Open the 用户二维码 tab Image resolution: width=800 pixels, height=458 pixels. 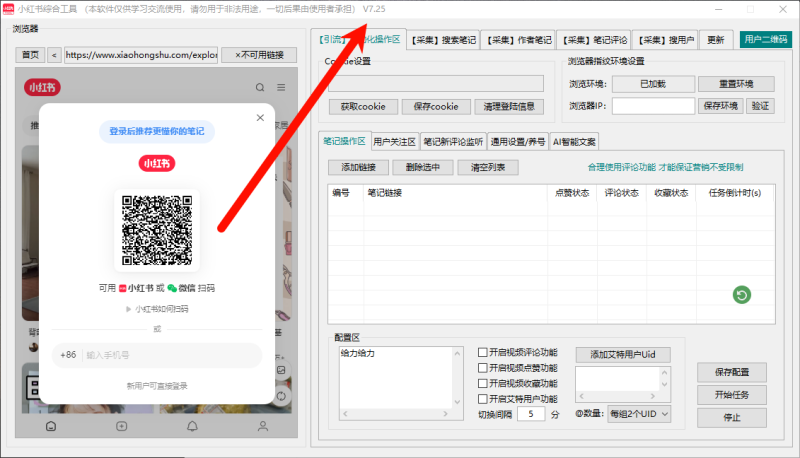[765, 39]
